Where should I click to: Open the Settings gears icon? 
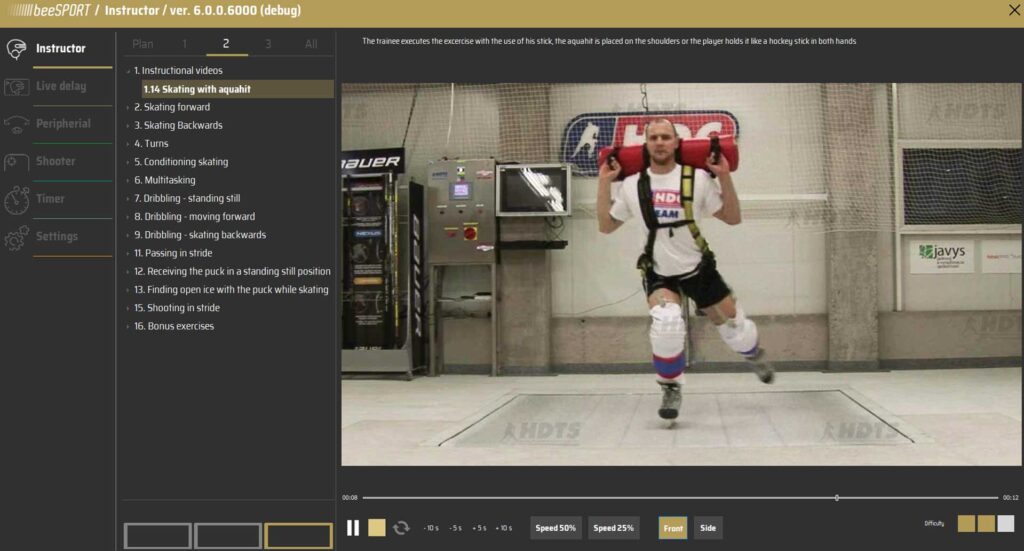pos(17,237)
